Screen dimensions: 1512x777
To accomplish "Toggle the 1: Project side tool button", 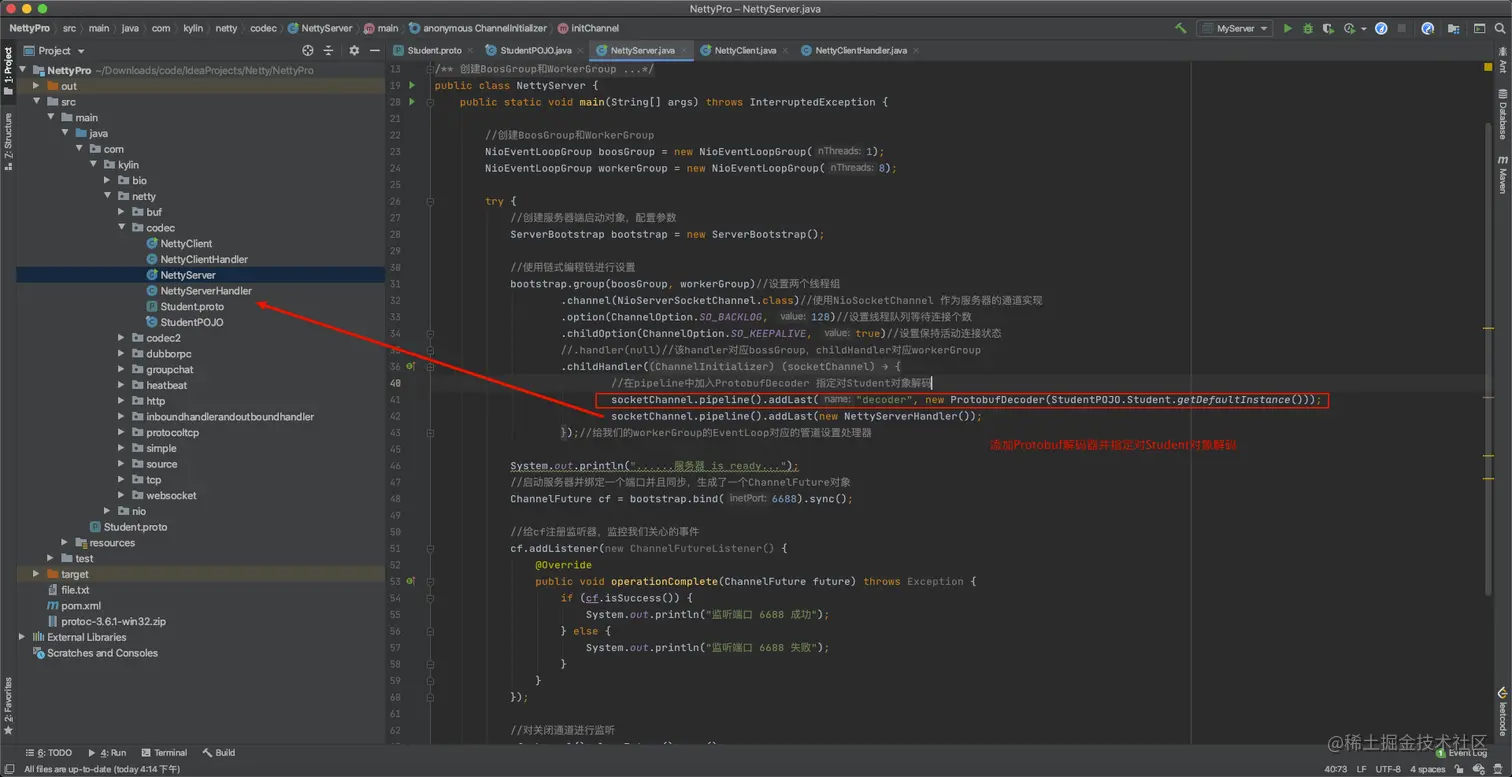I will (8, 71).
